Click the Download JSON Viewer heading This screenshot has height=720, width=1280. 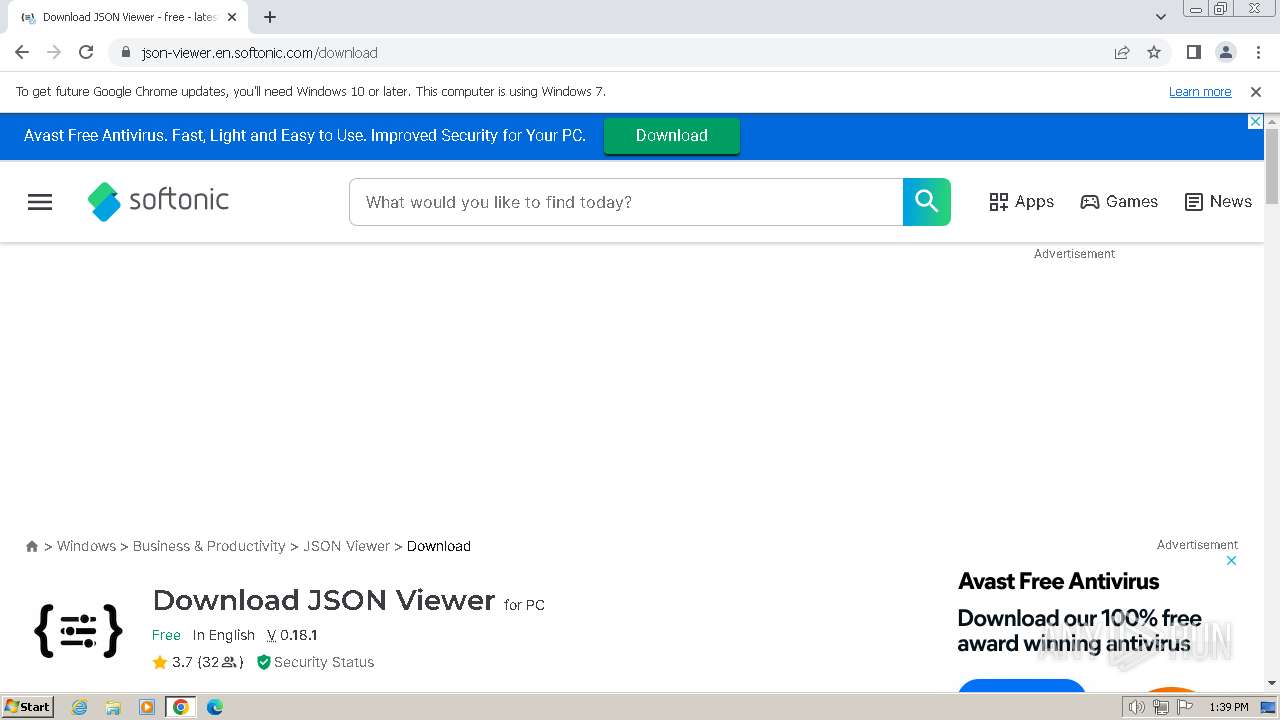[324, 600]
